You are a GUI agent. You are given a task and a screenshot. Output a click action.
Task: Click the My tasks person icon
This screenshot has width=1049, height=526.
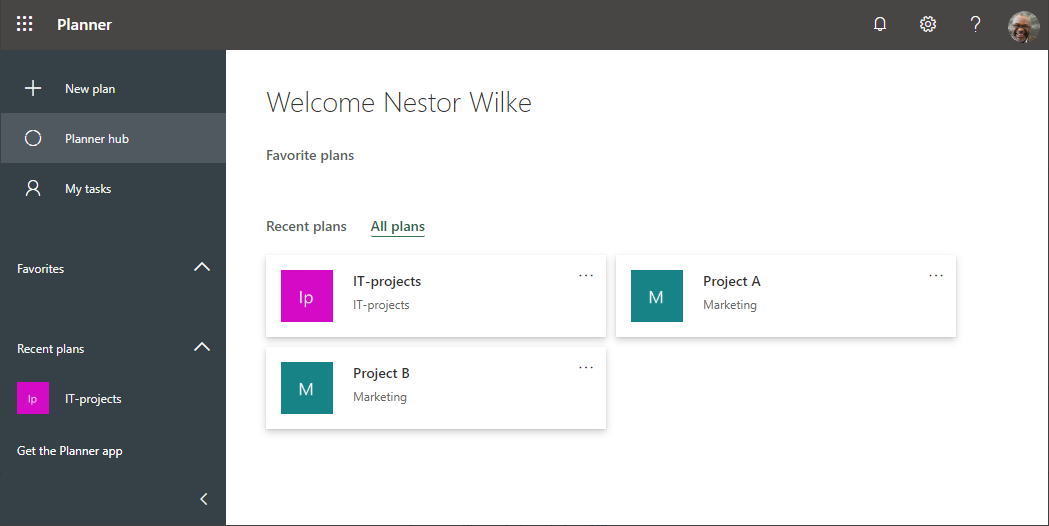click(33, 188)
